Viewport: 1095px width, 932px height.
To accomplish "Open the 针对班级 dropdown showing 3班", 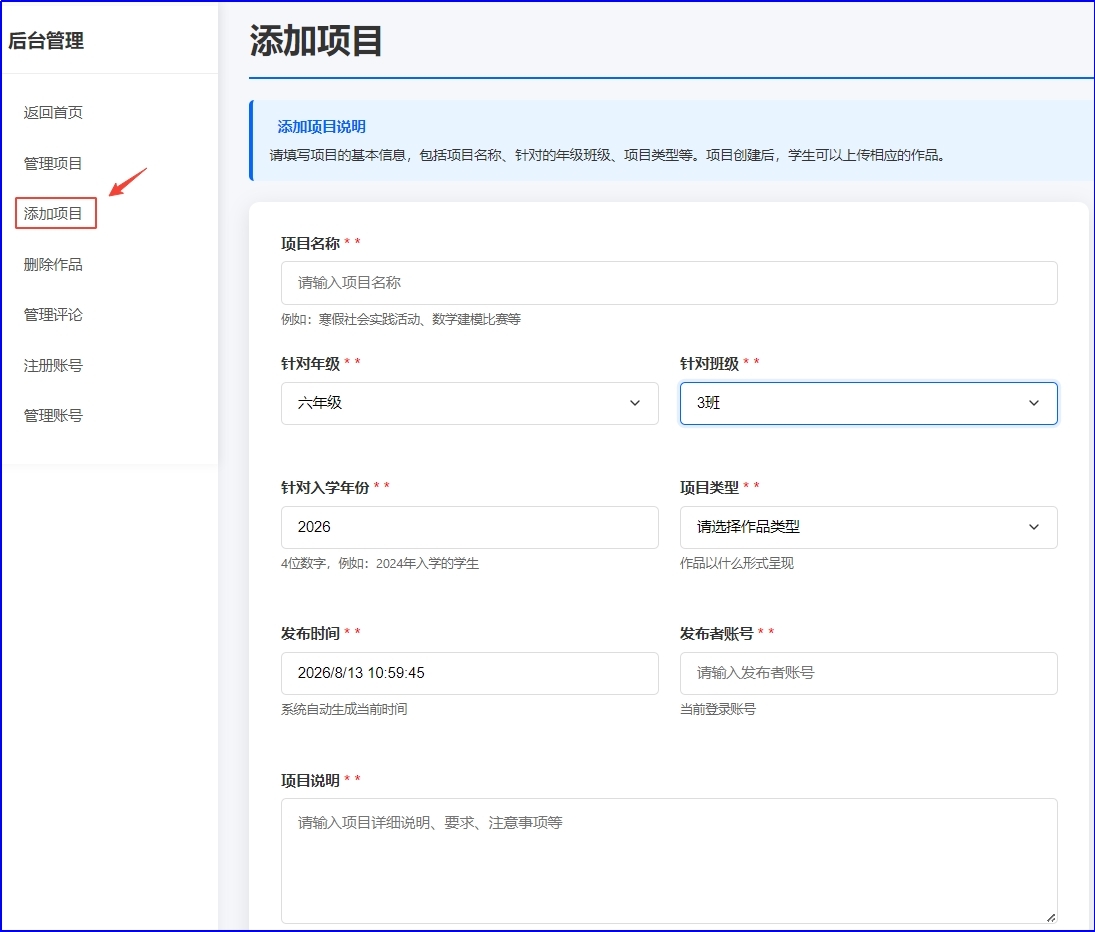I will pyautogui.click(x=869, y=403).
